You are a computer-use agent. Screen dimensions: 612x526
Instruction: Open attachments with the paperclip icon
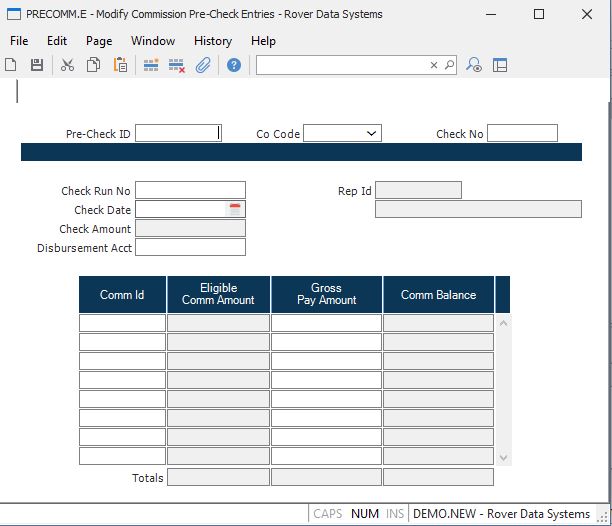tap(203, 65)
